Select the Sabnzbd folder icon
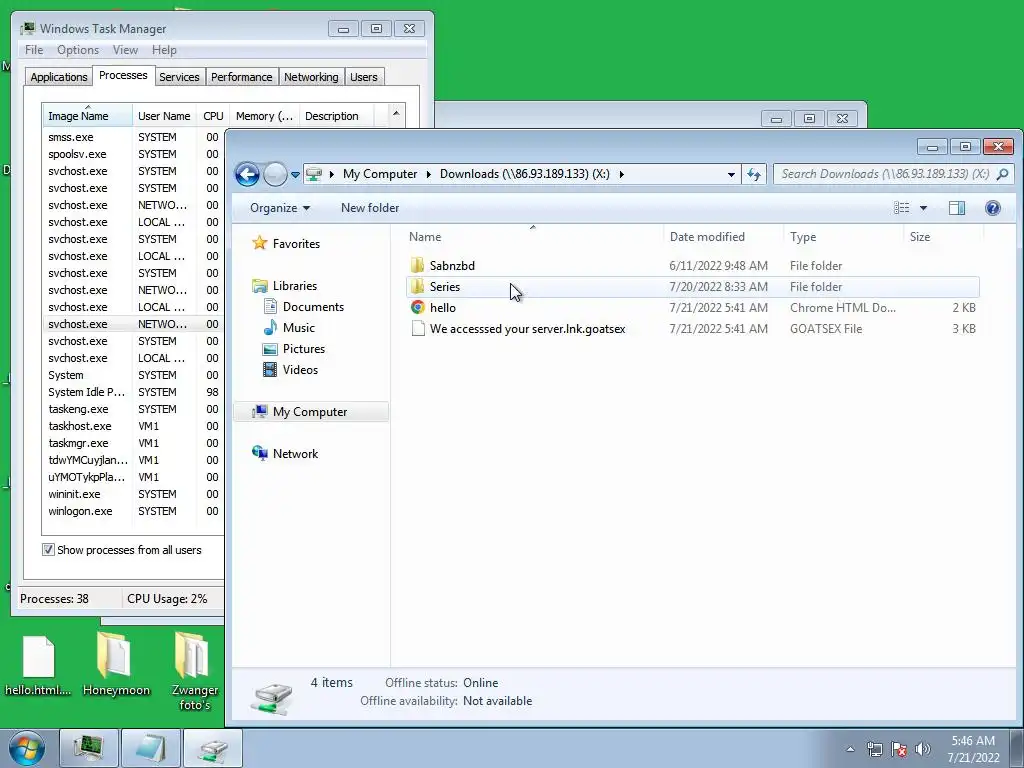The width and height of the screenshot is (1024, 768). (417, 265)
